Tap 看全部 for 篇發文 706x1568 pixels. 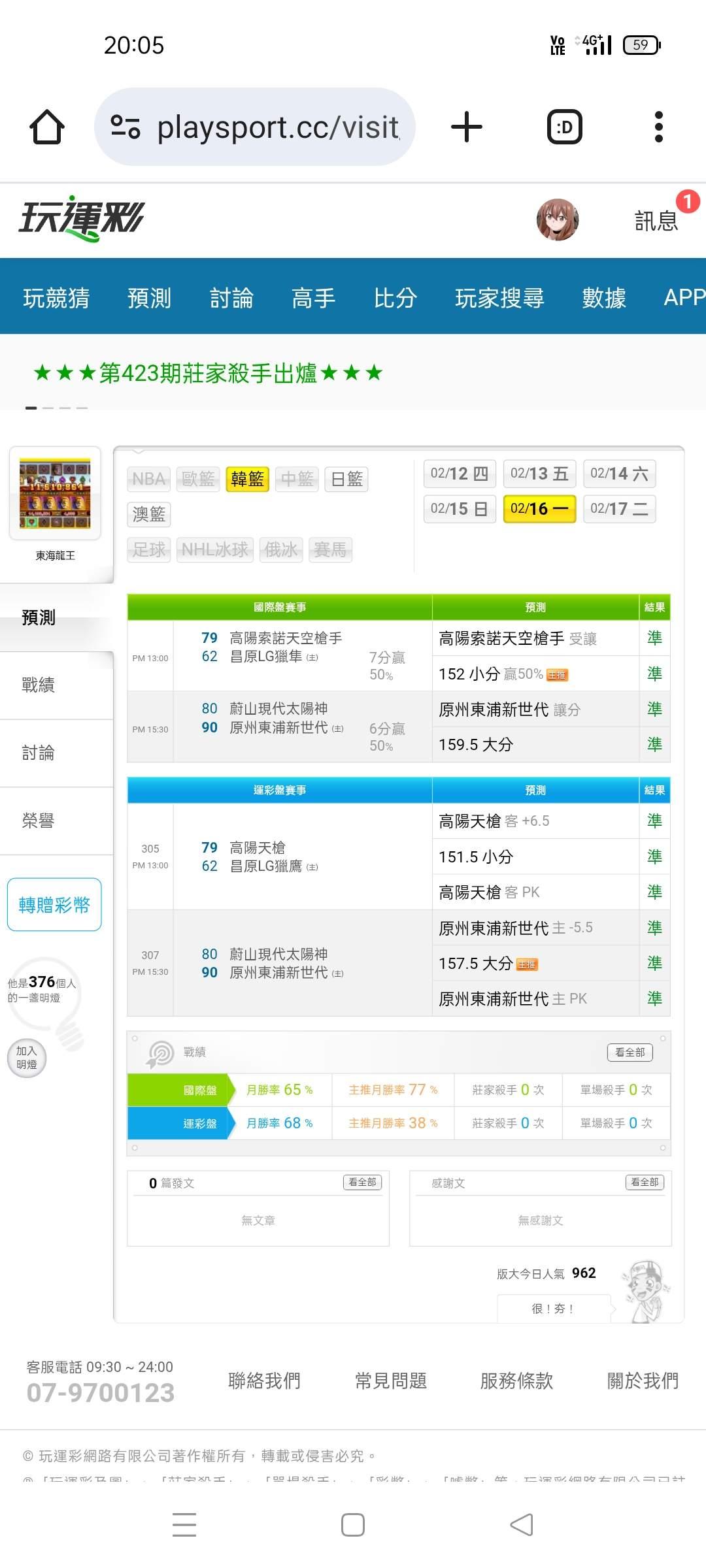pyautogui.click(x=363, y=1182)
